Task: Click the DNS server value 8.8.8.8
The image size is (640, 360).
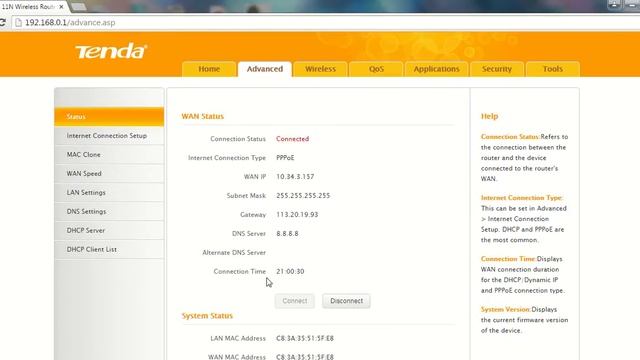Action: (x=287, y=233)
